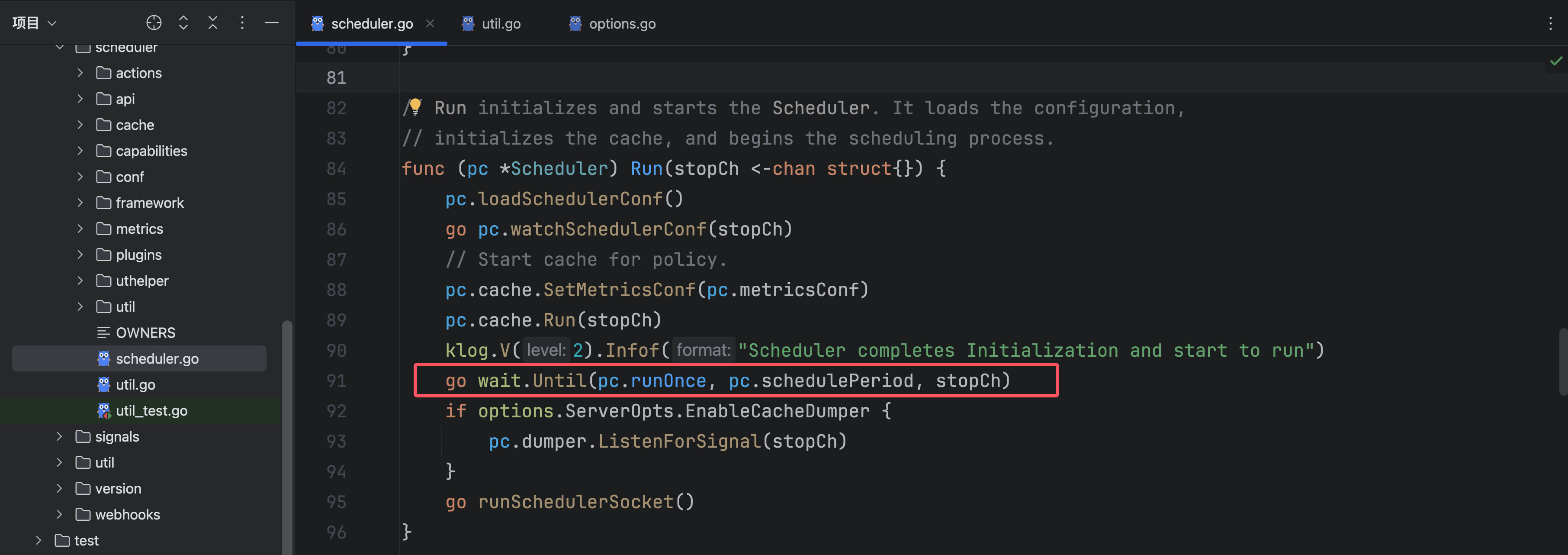The width and height of the screenshot is (1568, 555).
Task: Click the Expand All arrows icon
Action: [183, 23]
